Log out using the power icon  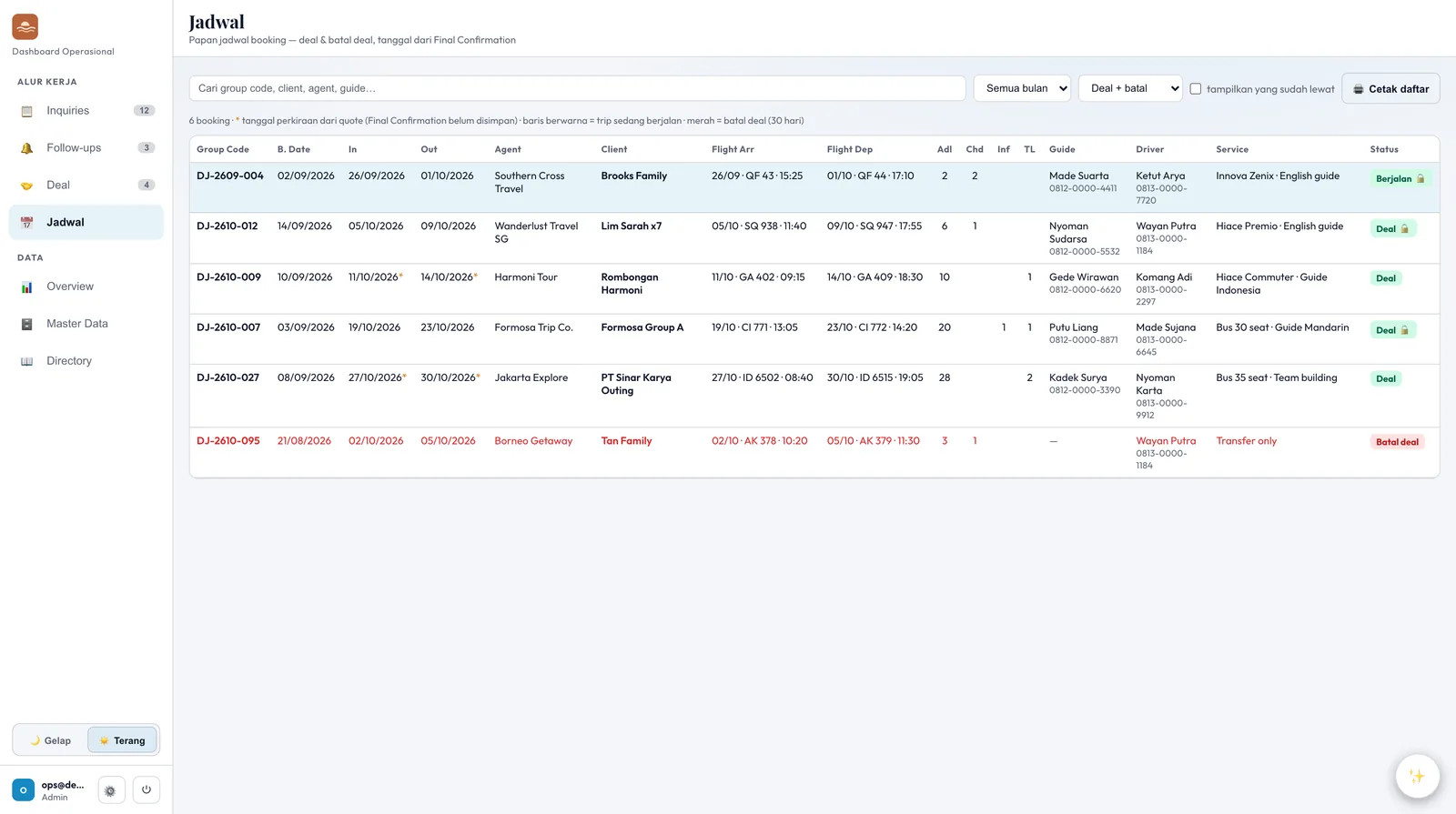(x=147, y=790)
